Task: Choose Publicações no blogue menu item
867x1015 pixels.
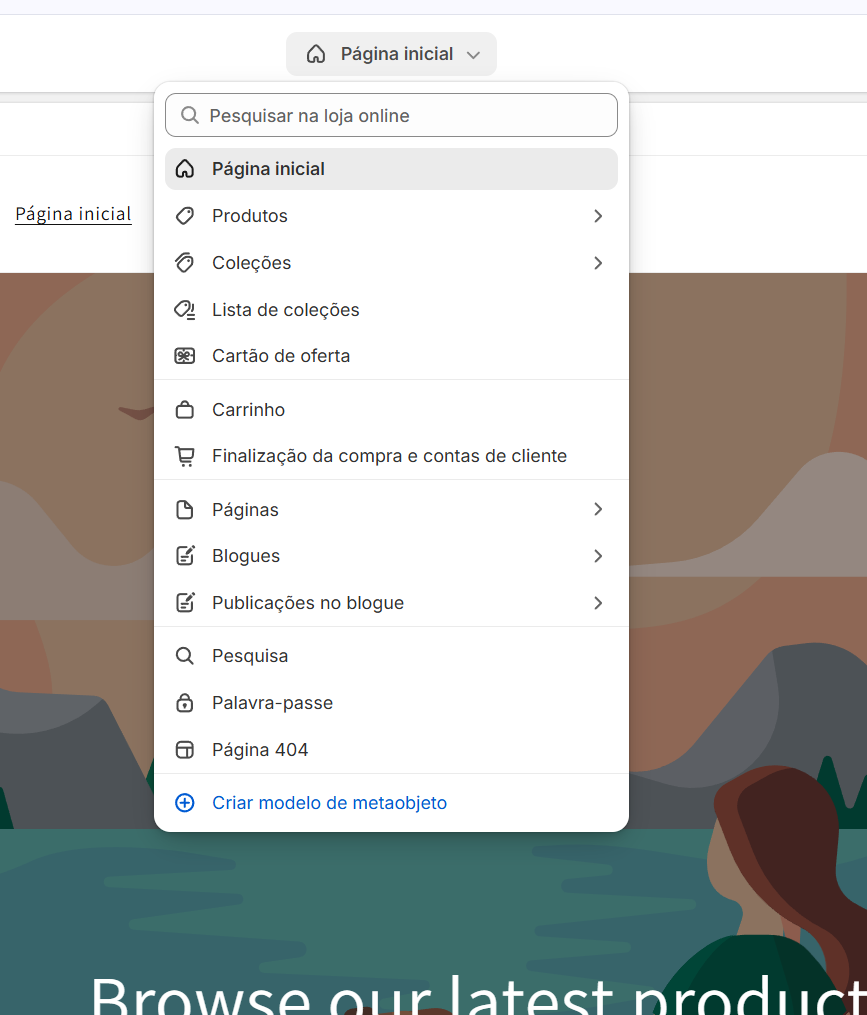Action: point(308,603)
